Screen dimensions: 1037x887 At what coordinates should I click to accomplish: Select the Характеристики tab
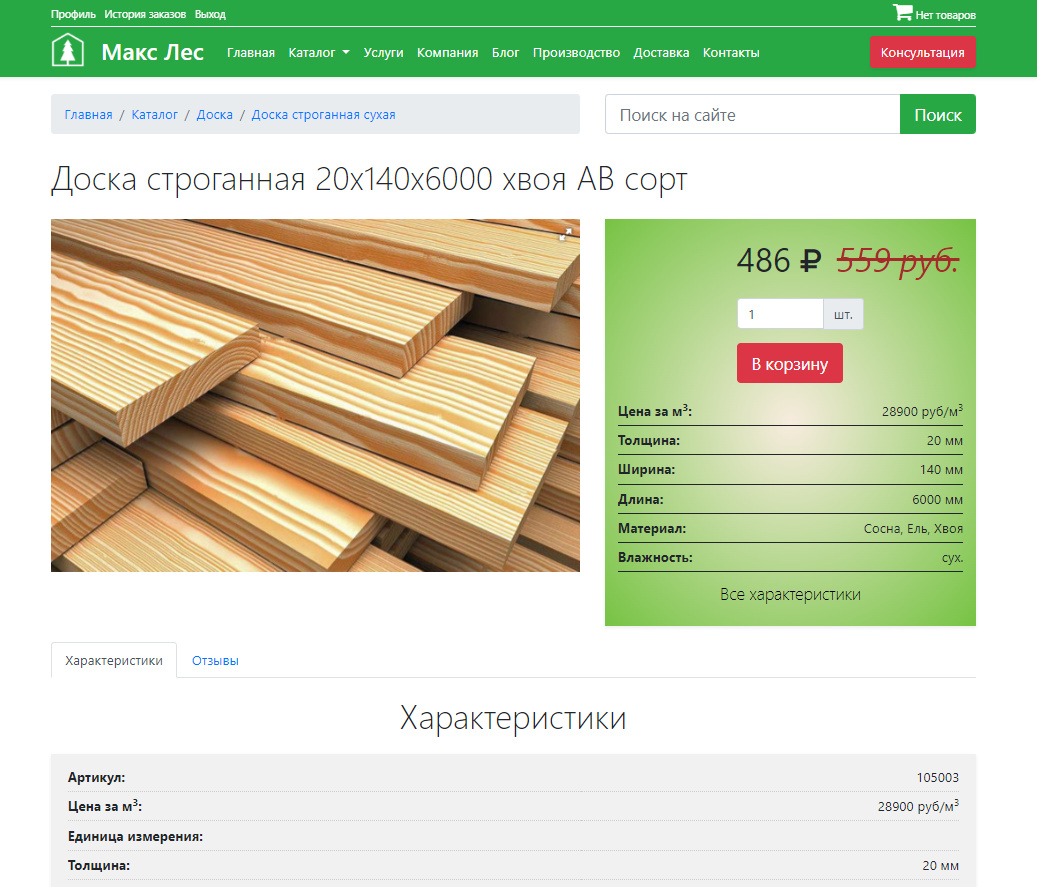(114, 660)
